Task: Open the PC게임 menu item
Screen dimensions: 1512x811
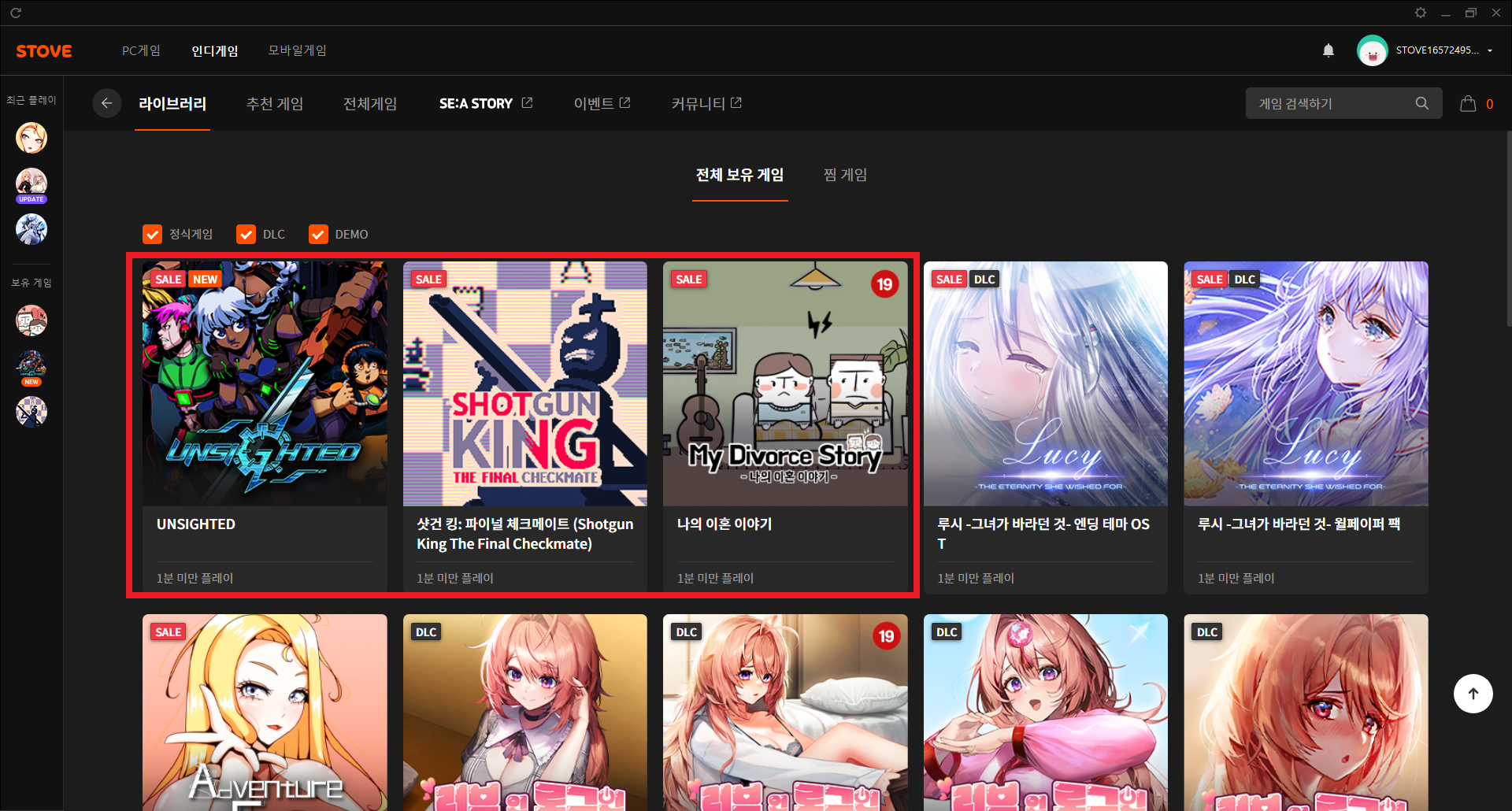Action: (141, 50)
